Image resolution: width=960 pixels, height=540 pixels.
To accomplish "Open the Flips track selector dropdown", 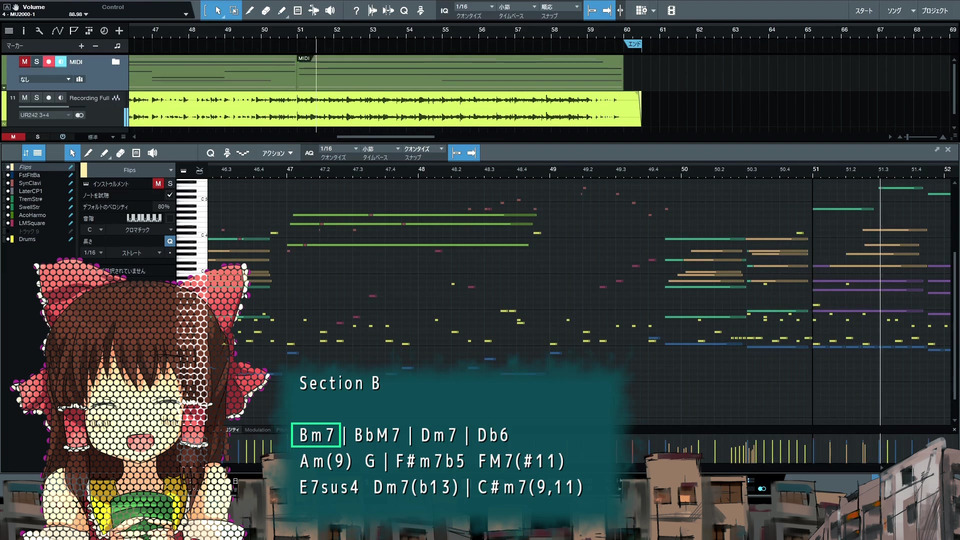I will [x=131, y=170].
